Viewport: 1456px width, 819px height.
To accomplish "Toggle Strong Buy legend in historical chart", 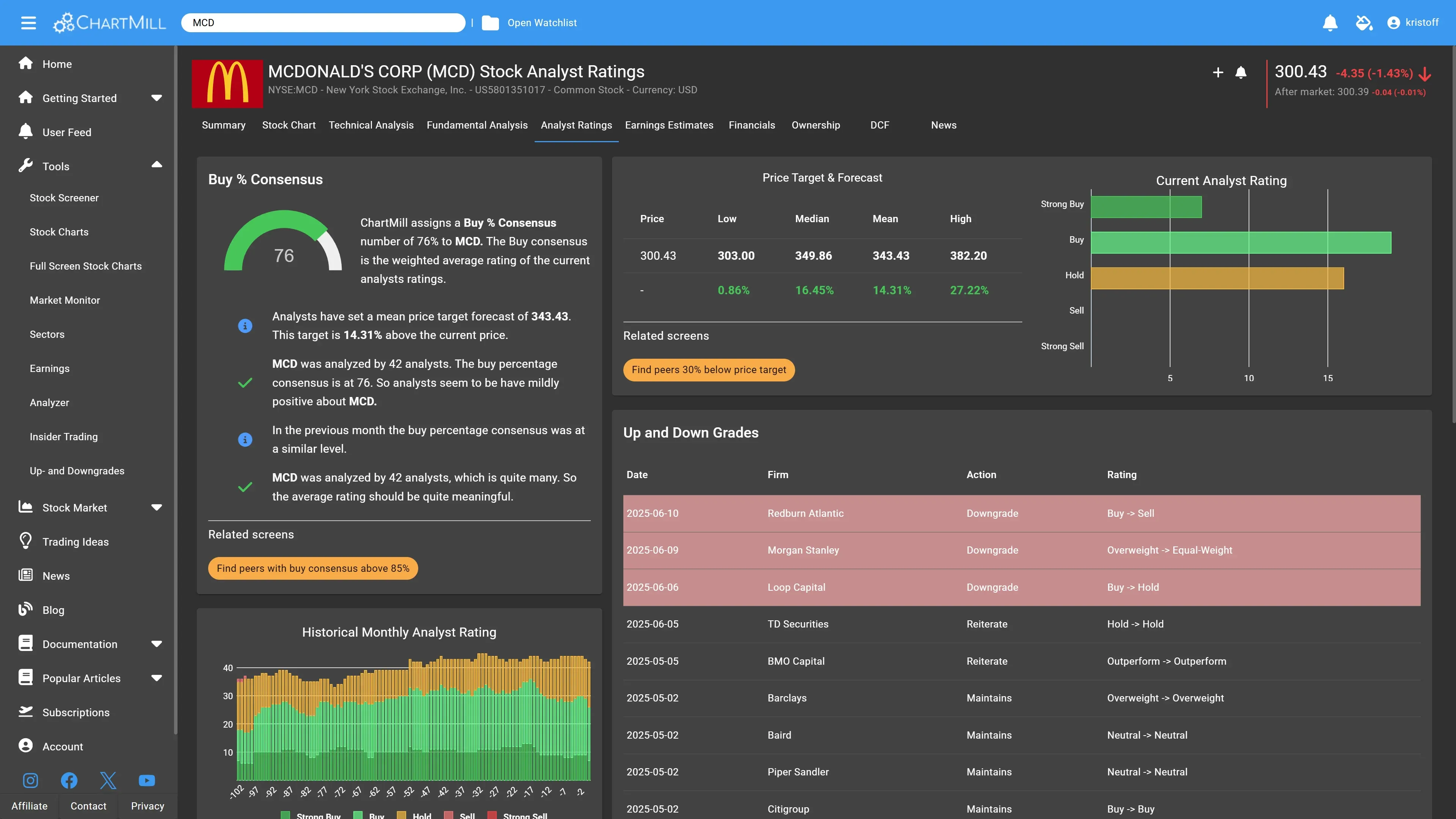I will pyautogui.click(x=310, y=816).
